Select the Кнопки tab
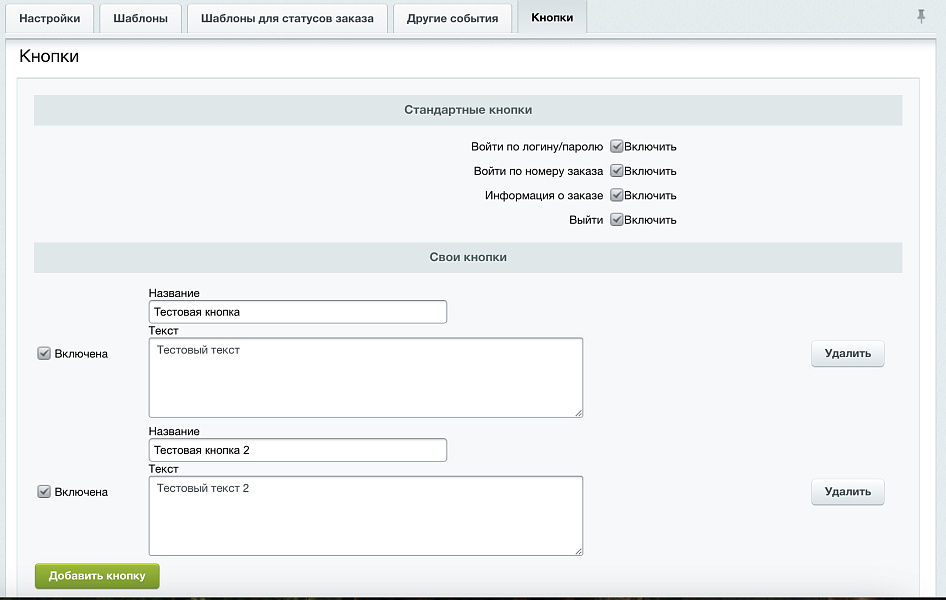The width and height of the screenshot is (946, 600). 552,17
